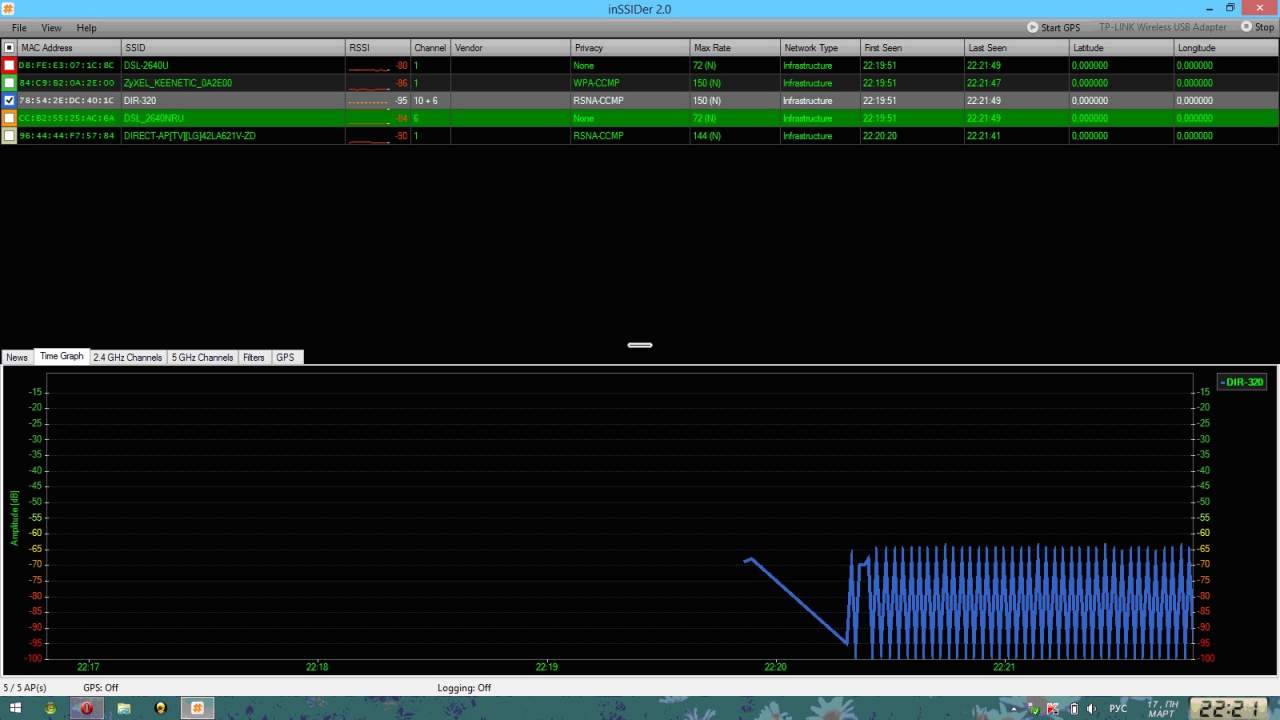
Task: Click the Longitude column header
Action: pos(1227,47)
